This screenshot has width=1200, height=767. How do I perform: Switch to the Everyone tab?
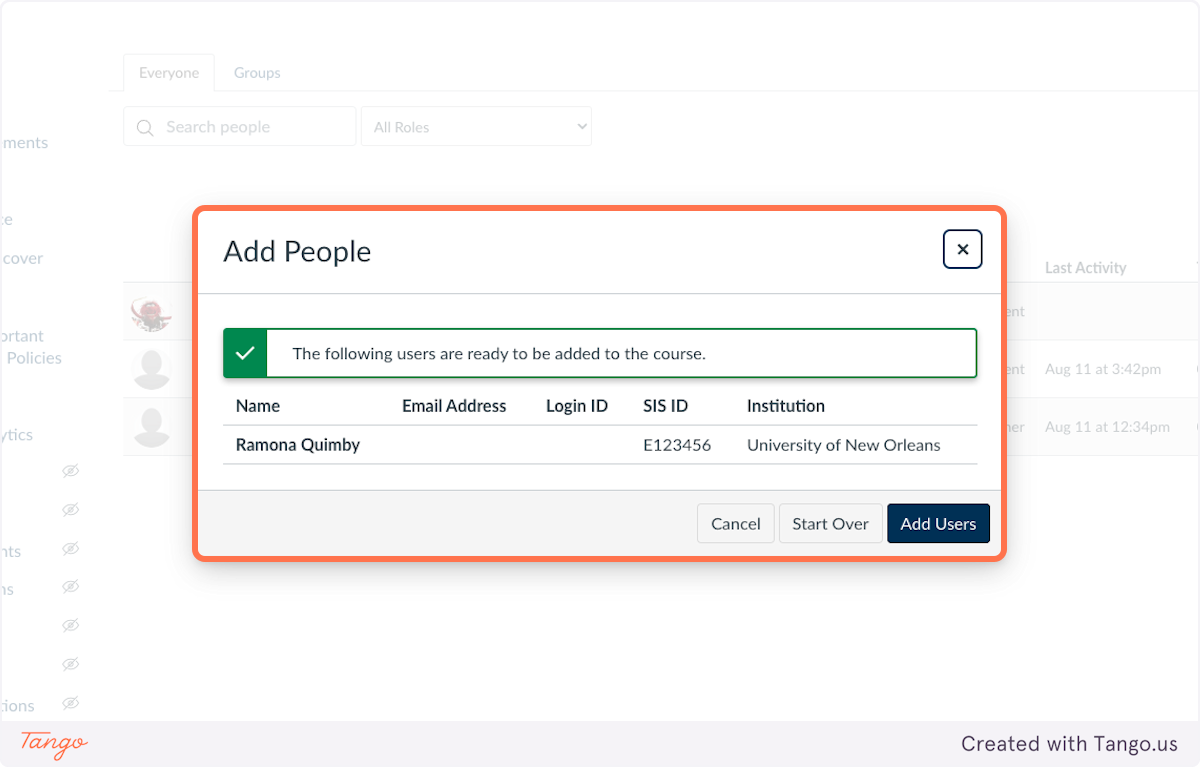[x=169, y=73]
